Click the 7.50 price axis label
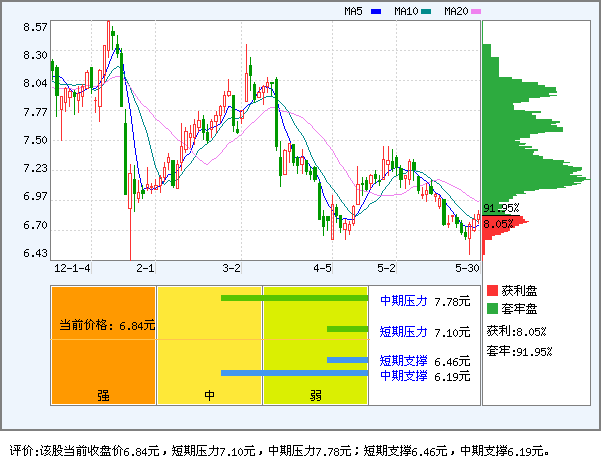Screen dimensions: 601x456 point(35,140)
